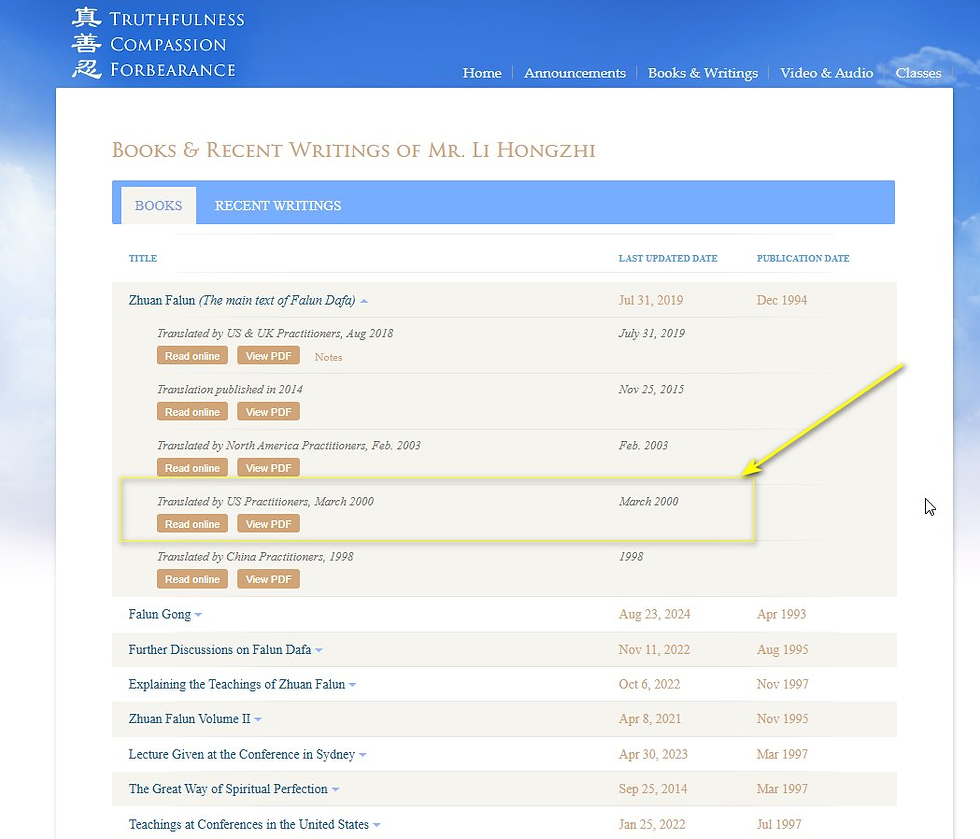
Task: Select the Books tab
Action: 159,205
